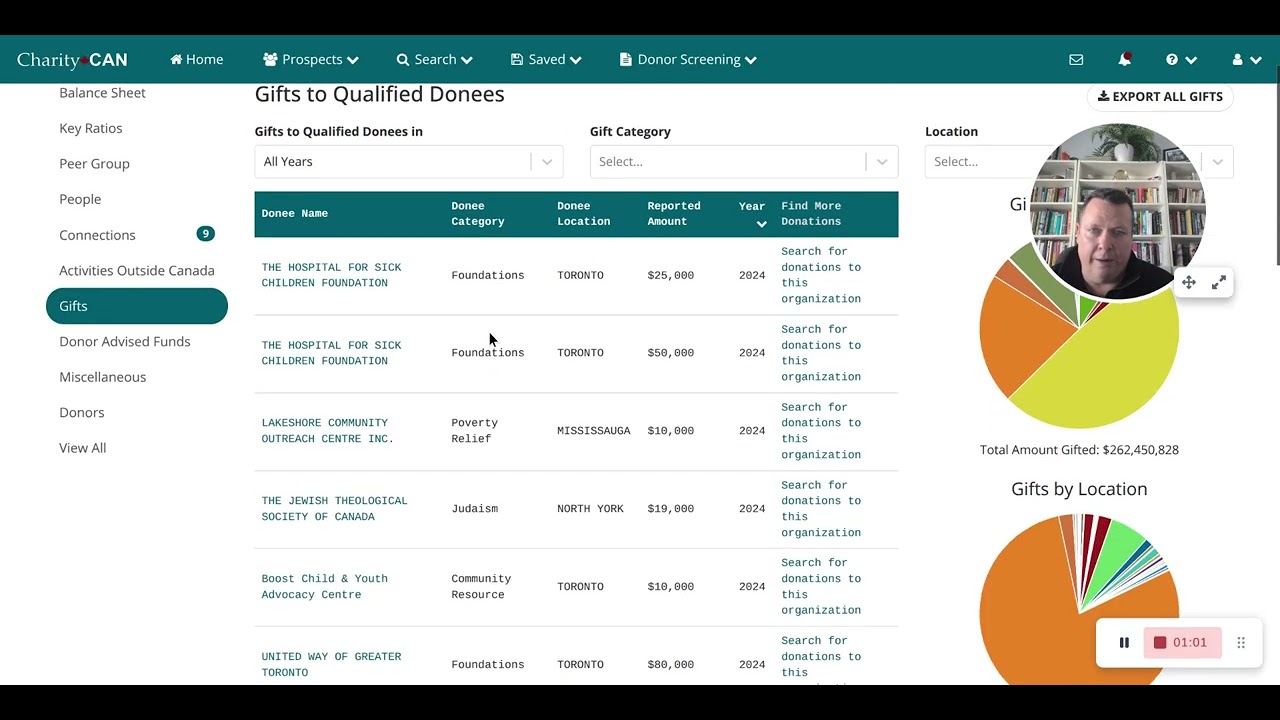
Task: Click the Total Amount Gifted text
Action: tap(1079, 450)
